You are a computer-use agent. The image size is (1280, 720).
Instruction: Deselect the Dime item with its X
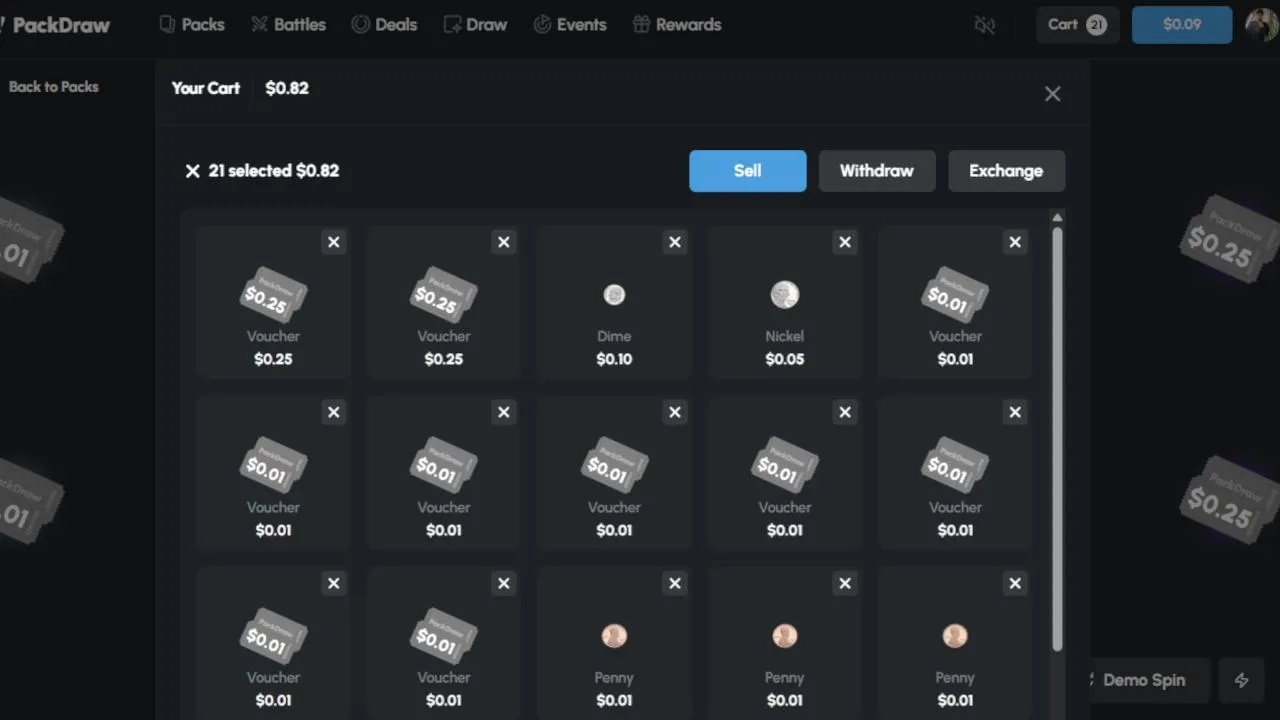675,242
